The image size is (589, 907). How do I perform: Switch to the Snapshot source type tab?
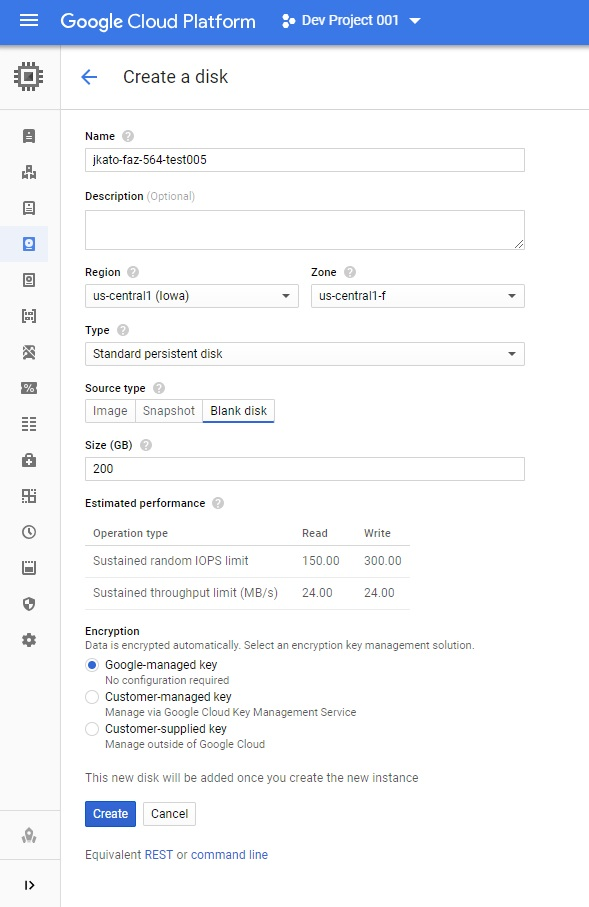(x=168, y=410)
